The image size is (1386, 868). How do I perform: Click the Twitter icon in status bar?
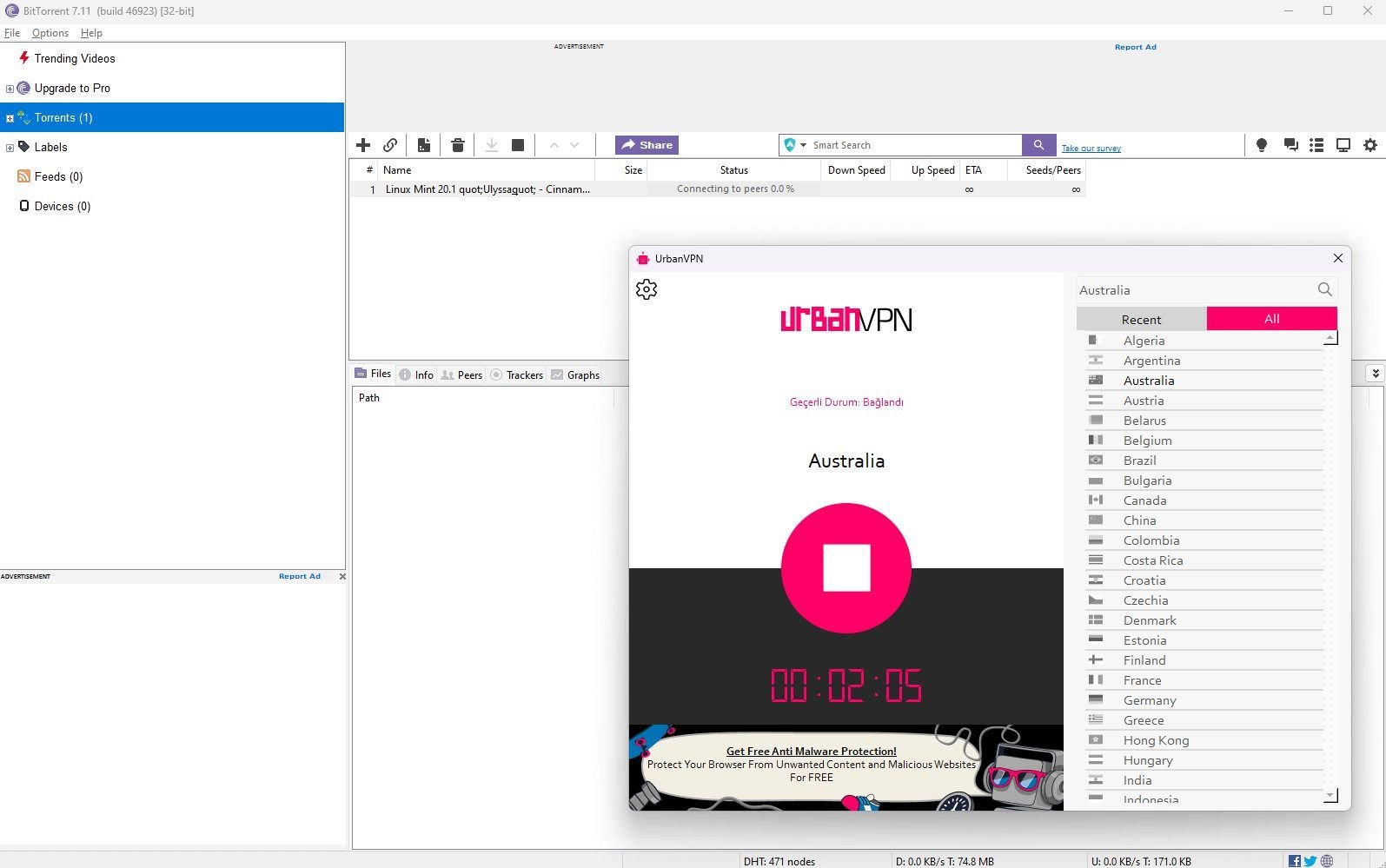coord(1310,861)
